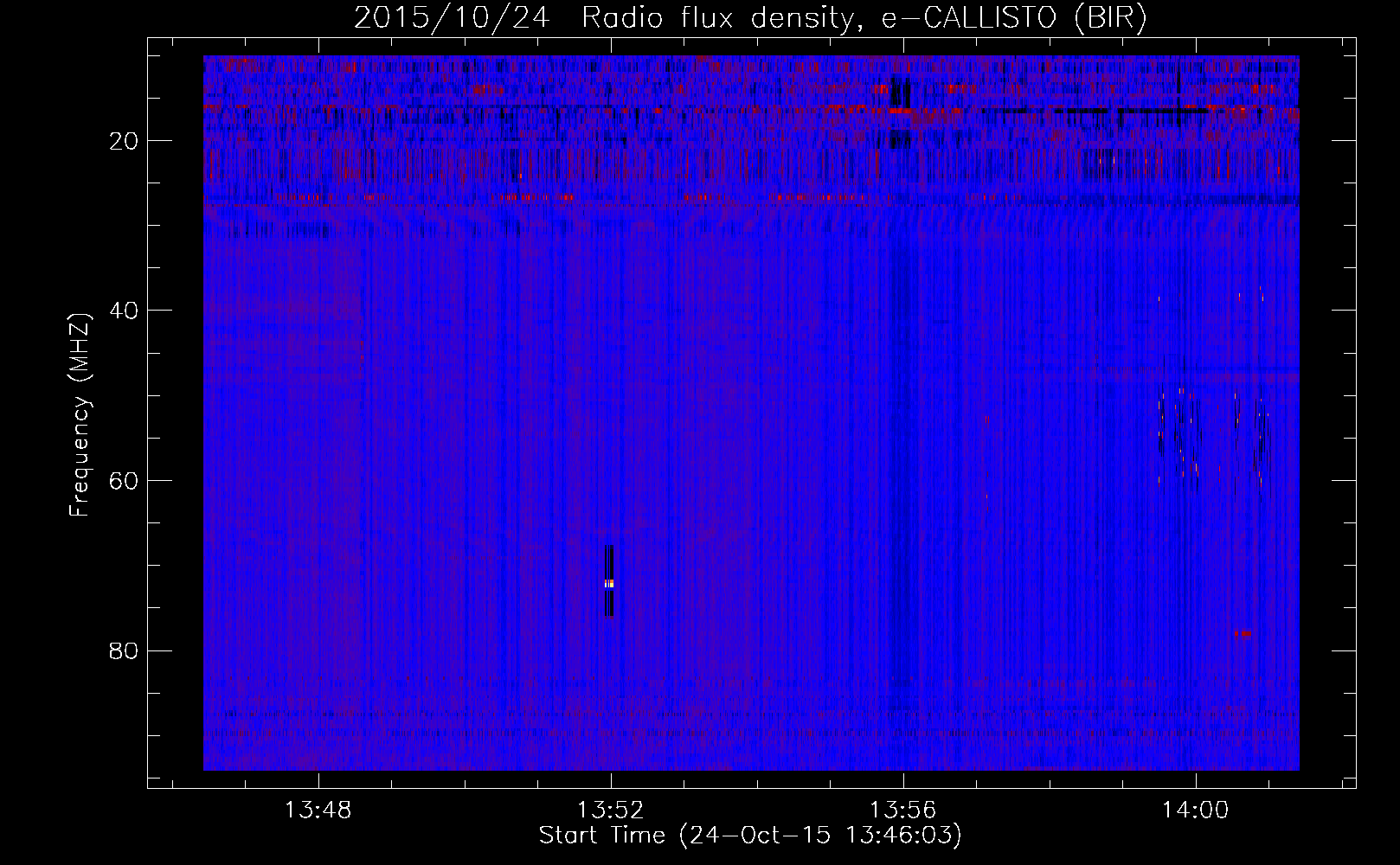The width and height of the screenshot is (1400, 865).
Task: Click the 40 MHz frequency tick label
Action: click(x=125, y=311)
